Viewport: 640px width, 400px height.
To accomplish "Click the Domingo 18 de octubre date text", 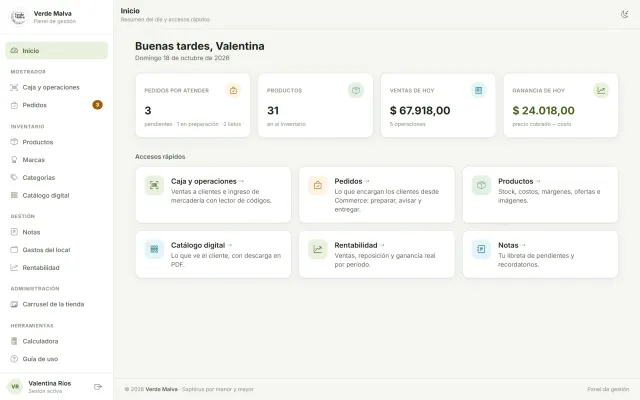I will click(x=182, y=58).
